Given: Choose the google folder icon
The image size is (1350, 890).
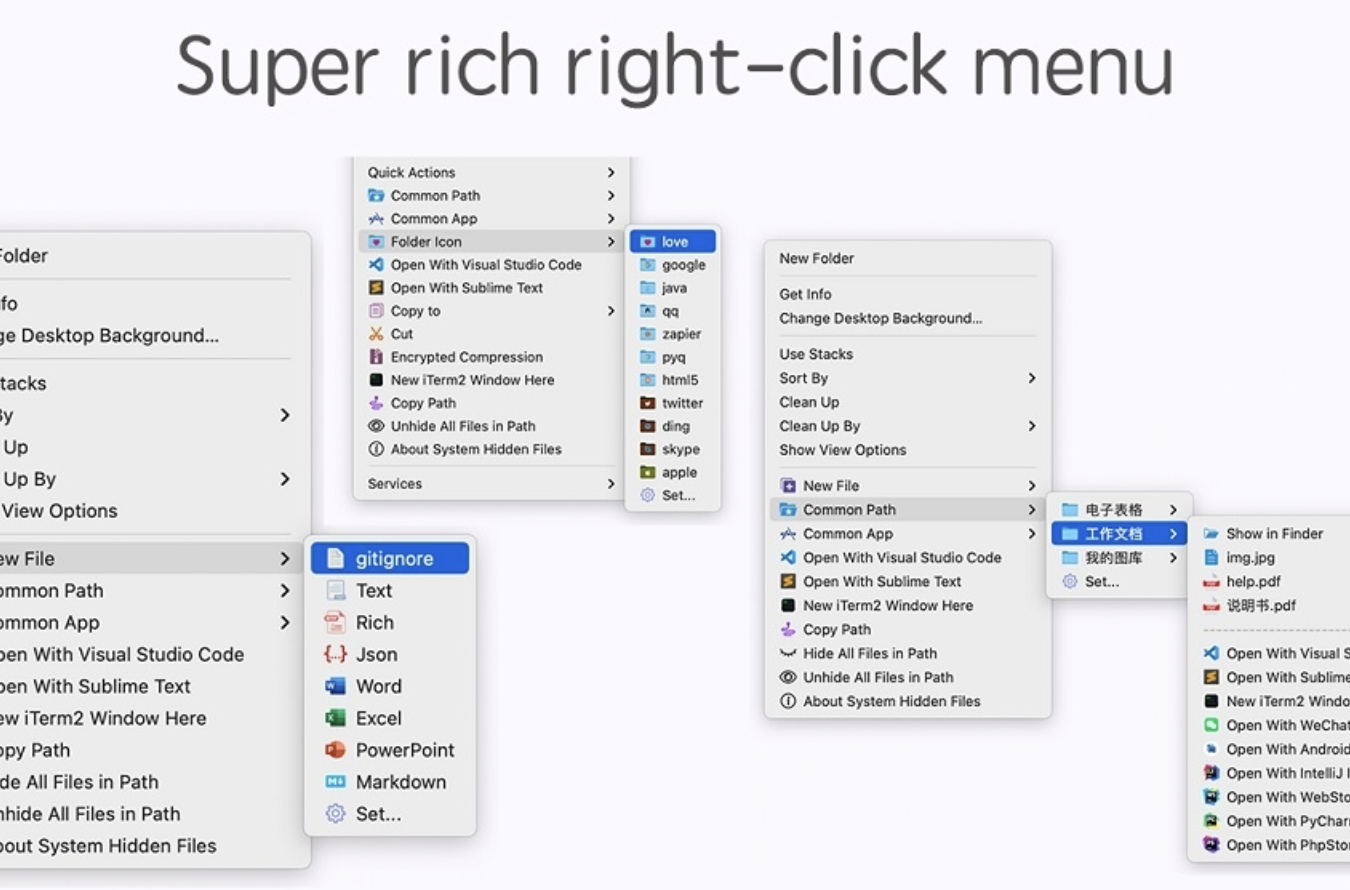Looking at the screenshot, I should (672, 264).
